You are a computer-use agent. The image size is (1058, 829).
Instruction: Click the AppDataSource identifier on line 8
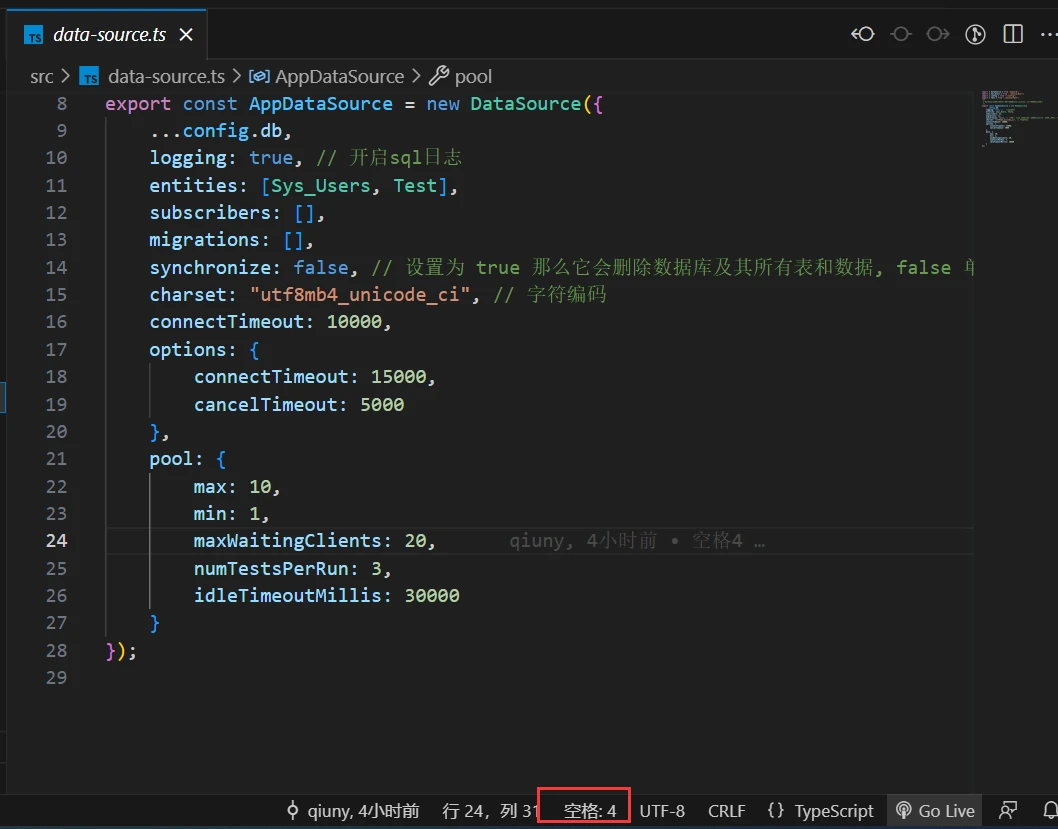(321, 104)
